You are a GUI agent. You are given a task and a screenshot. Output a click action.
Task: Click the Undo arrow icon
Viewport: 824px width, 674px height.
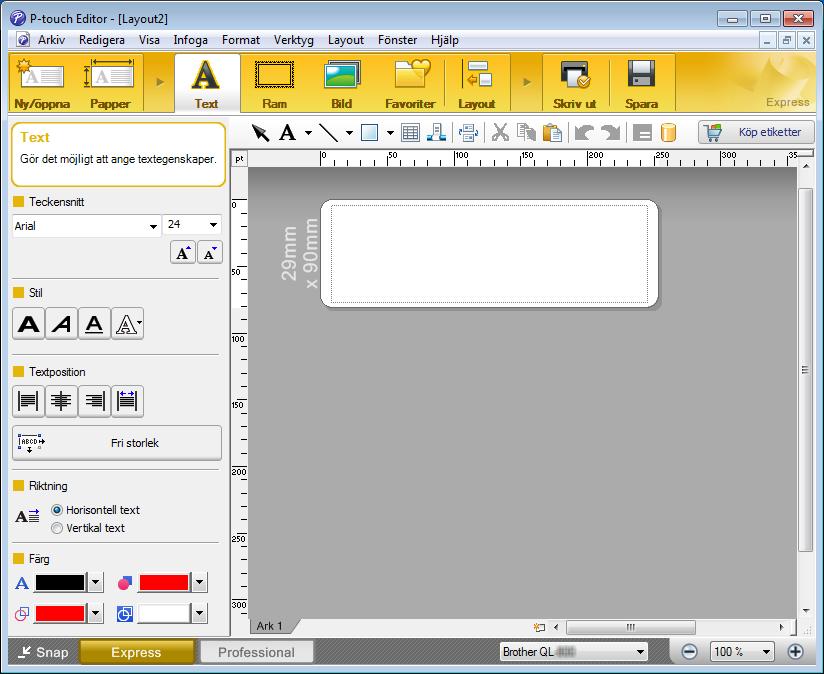[583, 133]
